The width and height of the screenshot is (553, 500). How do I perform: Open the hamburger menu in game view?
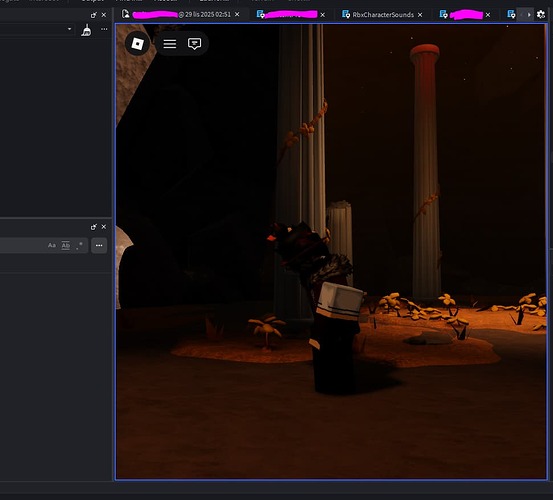[x=170, y=44]
